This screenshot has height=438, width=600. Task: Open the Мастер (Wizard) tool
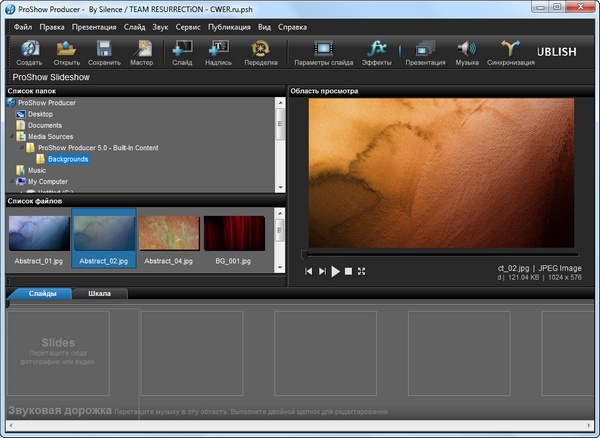tap(141, 49)
